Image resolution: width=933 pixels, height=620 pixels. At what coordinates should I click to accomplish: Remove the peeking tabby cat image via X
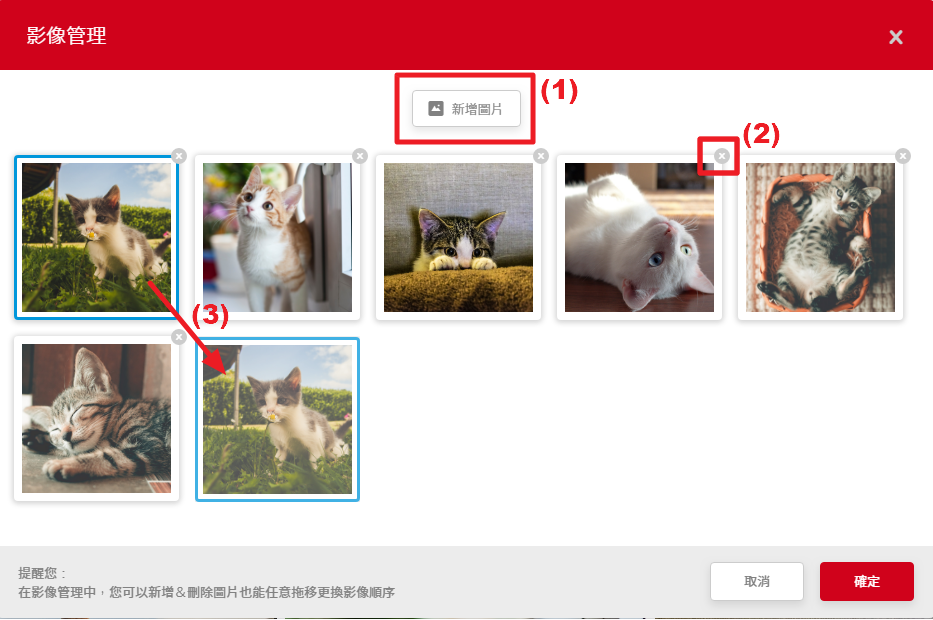(540, 156)
